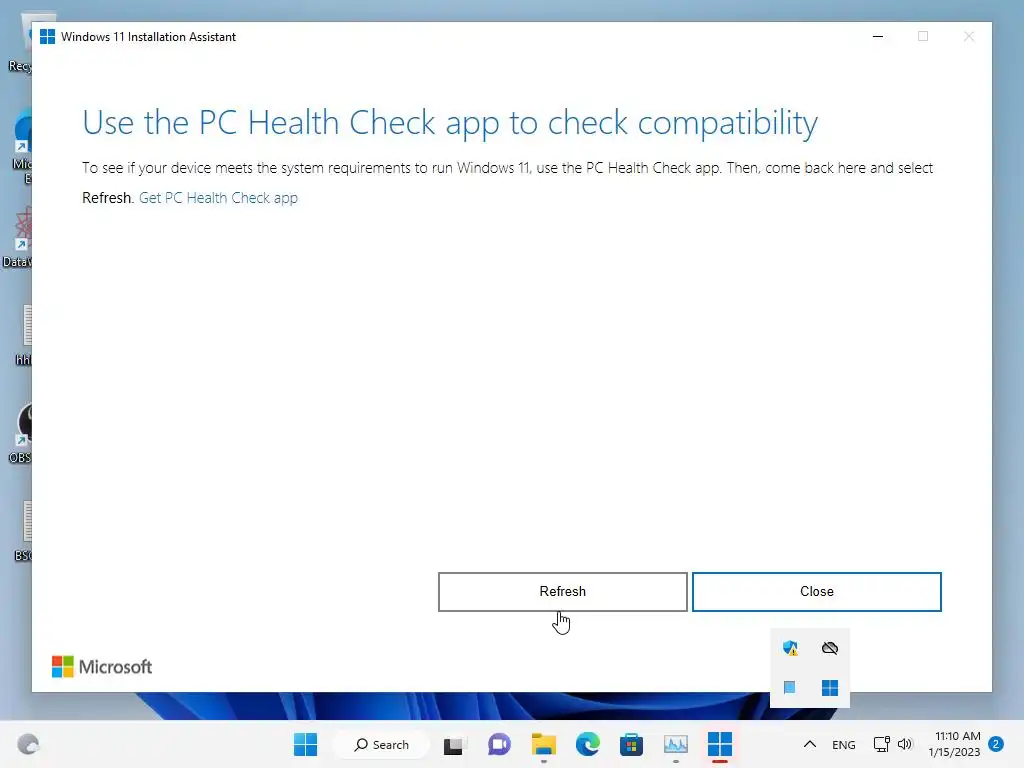Open the Windows Start menu
1024x768 pixels.
(x=305, y=744)
